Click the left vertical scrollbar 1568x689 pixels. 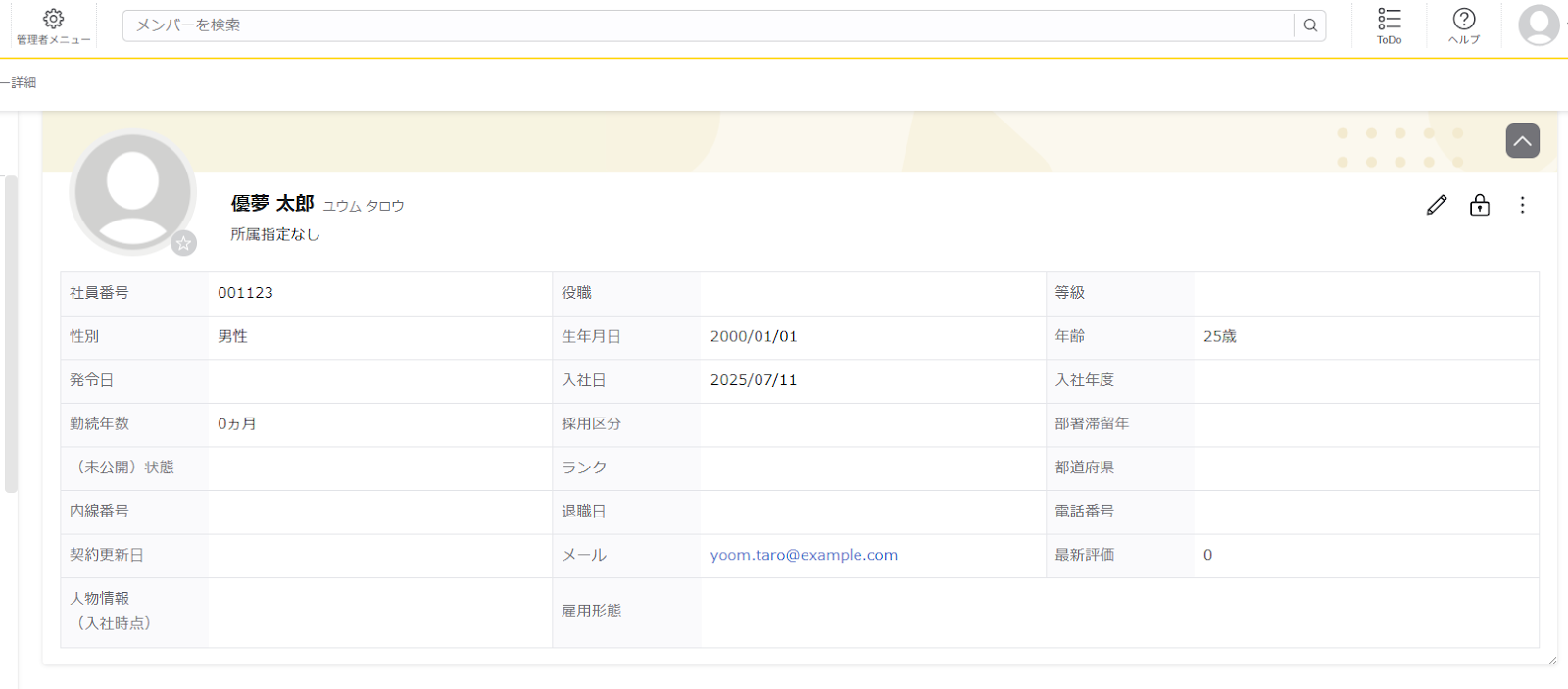click(x=11, y=333)
